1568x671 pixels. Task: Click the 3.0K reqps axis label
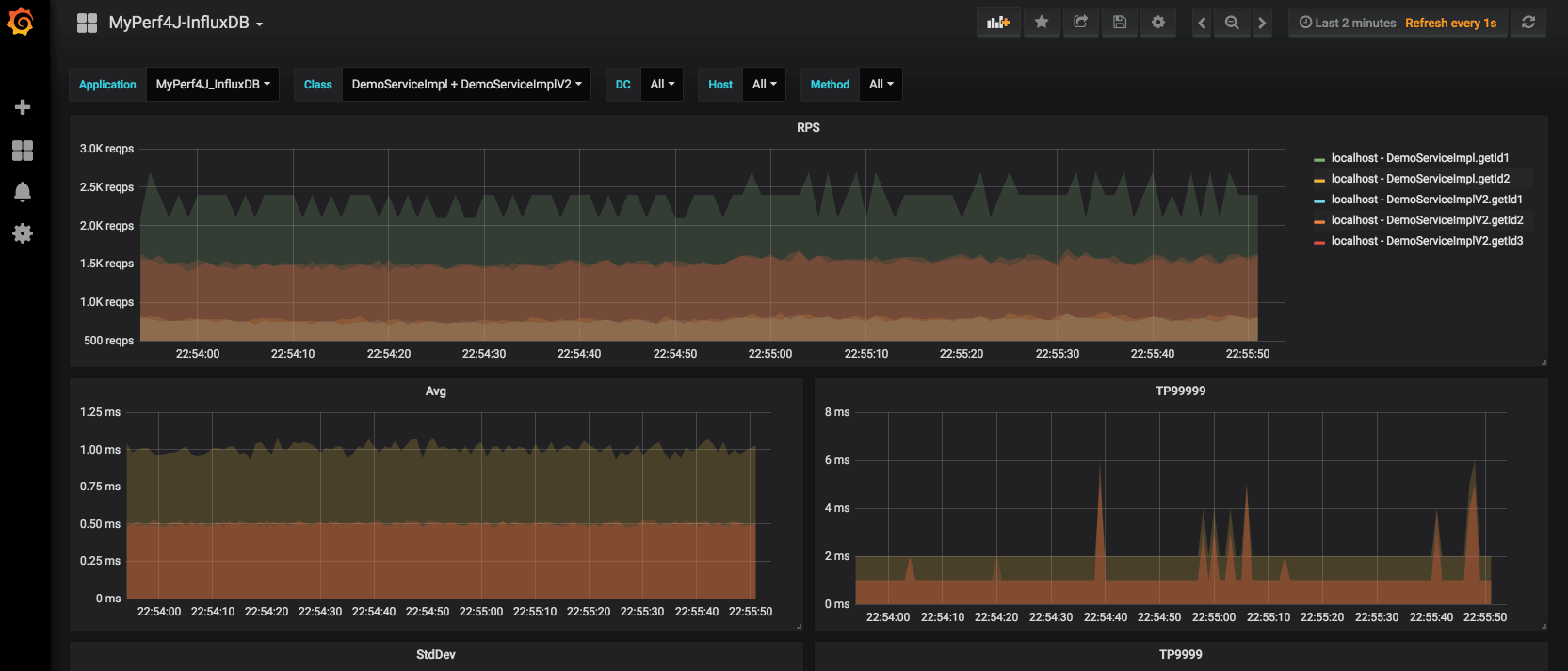[106, 149]
